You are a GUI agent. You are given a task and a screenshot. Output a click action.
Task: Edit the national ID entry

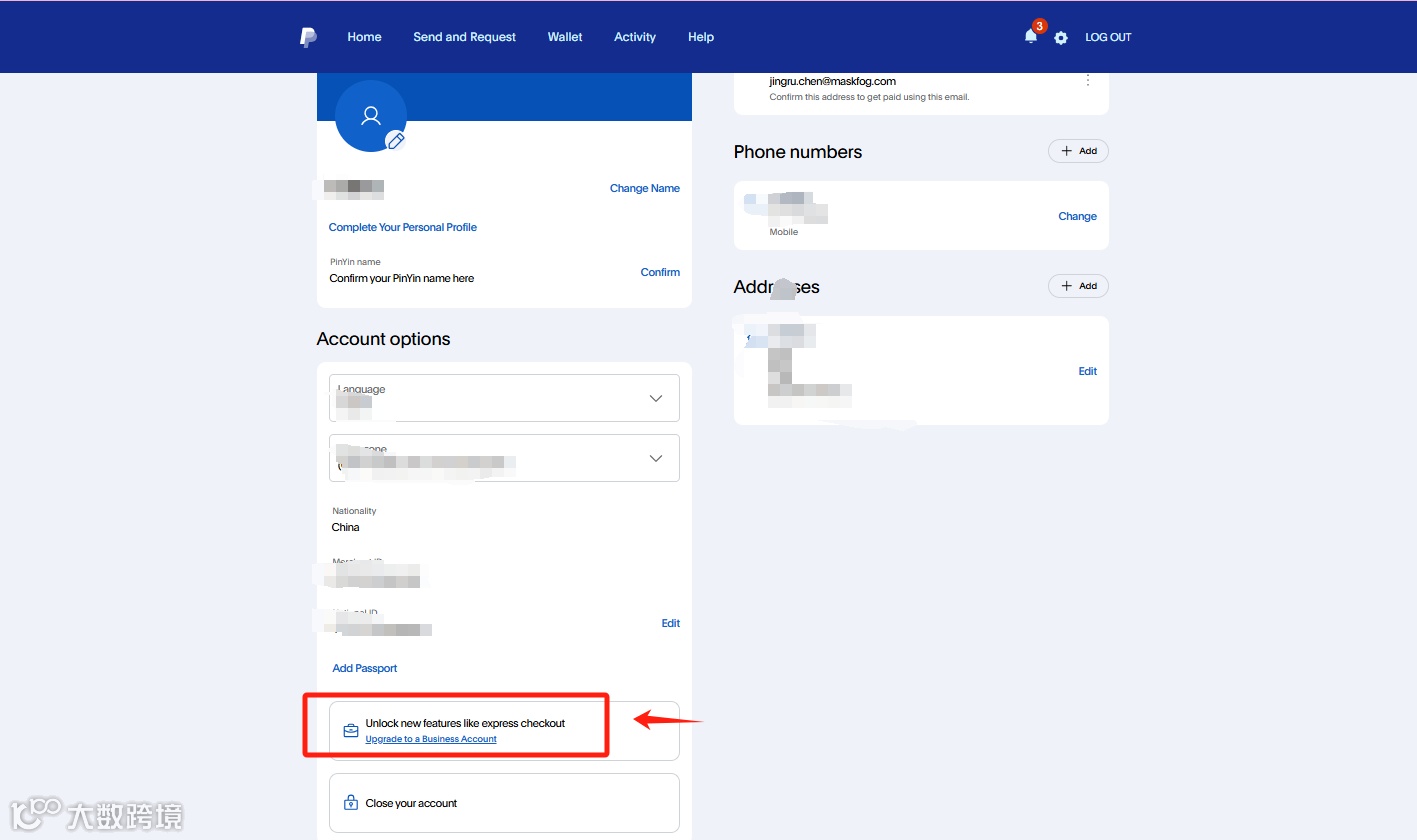671,623
